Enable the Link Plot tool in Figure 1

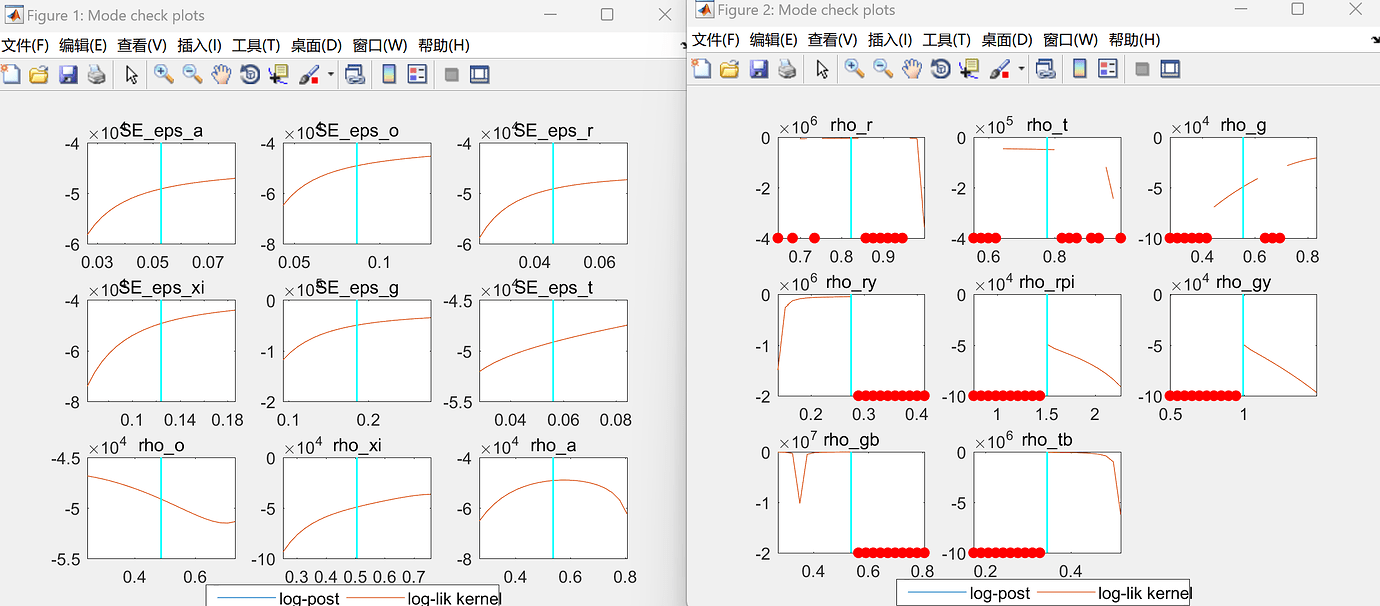(354, 73)
